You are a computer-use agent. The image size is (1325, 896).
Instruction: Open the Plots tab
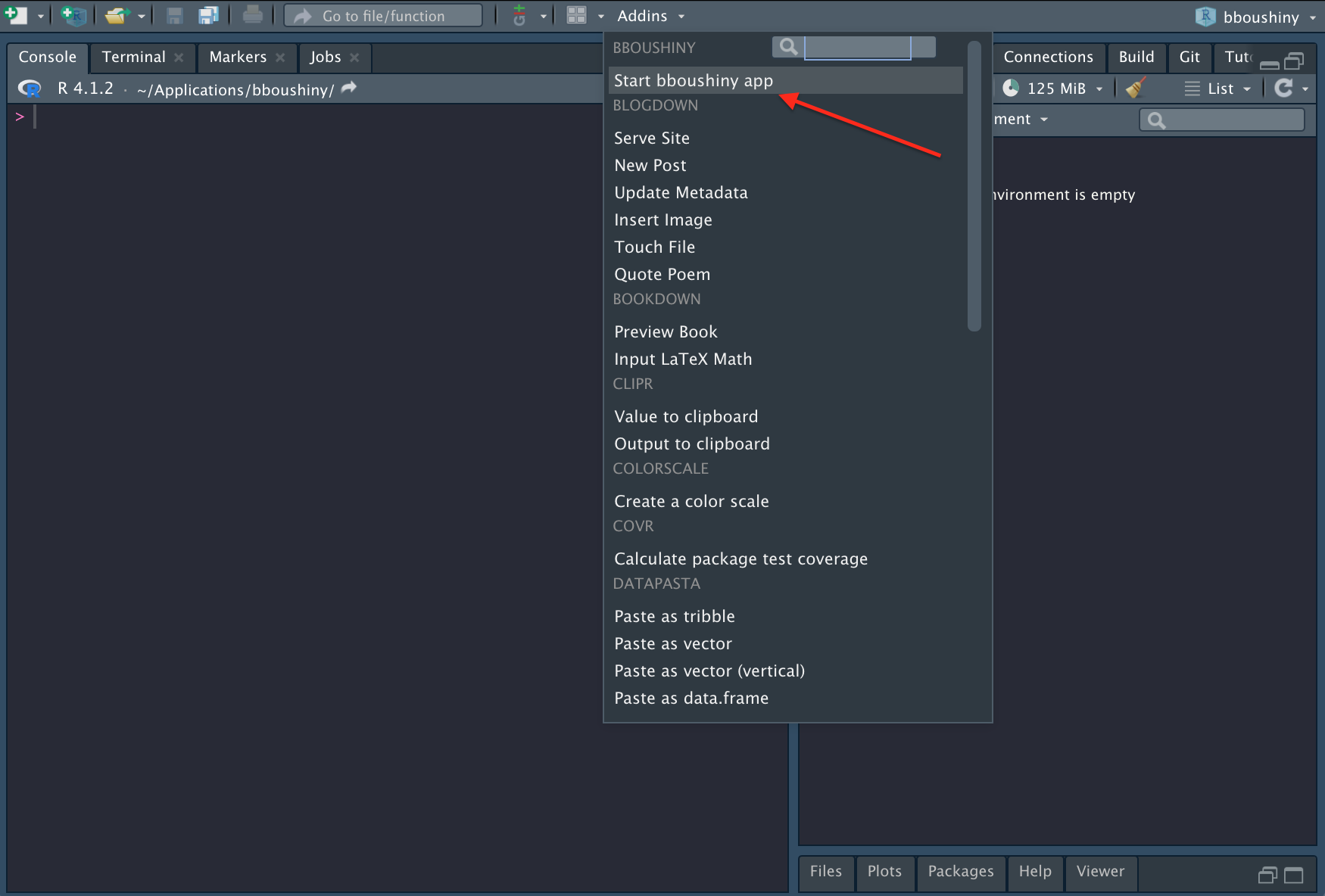884,871
